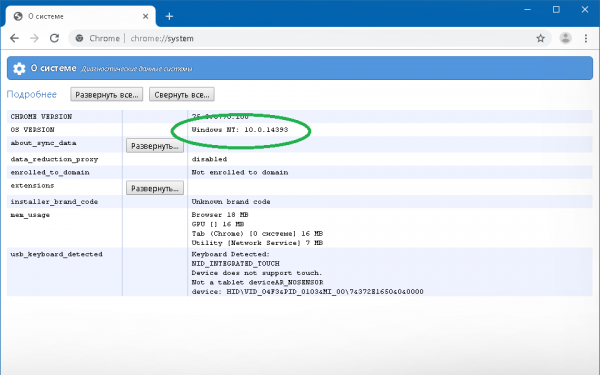Click the gear icon in the header
Image resolution: width=600 pixels, height=375 pixels.
[x=19, y=68]
